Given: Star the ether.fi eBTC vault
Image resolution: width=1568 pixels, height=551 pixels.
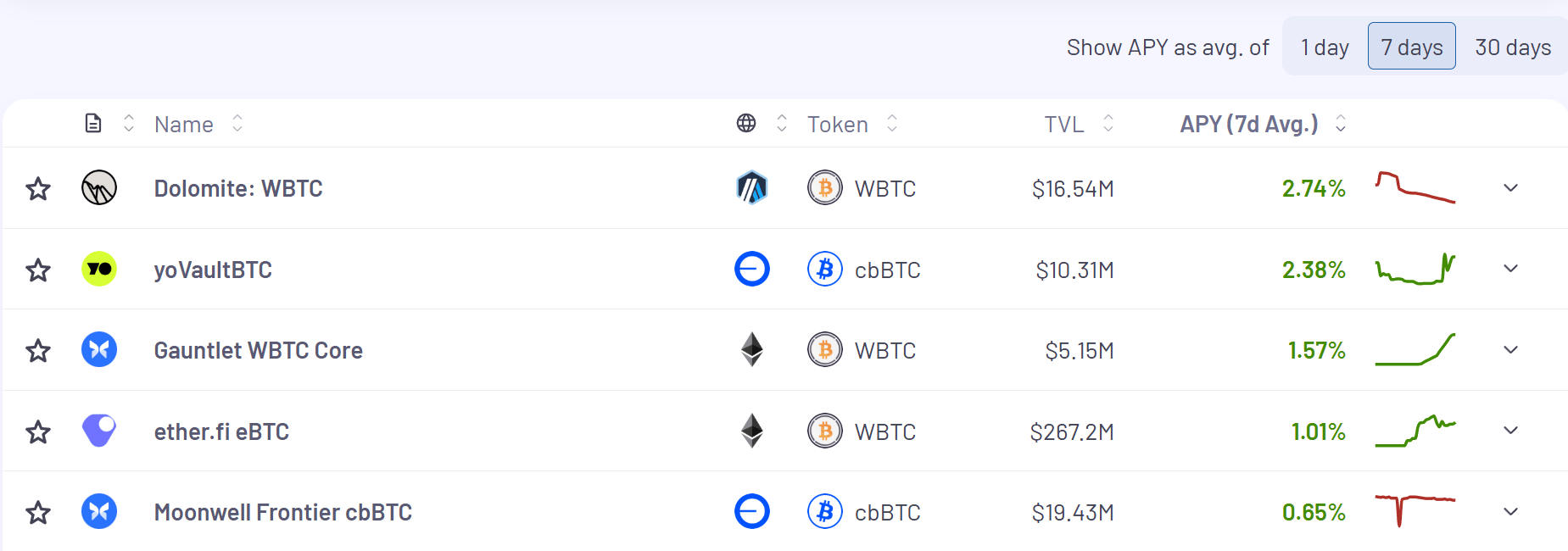Looking at the screenshot, I should (x=38, y=431).
